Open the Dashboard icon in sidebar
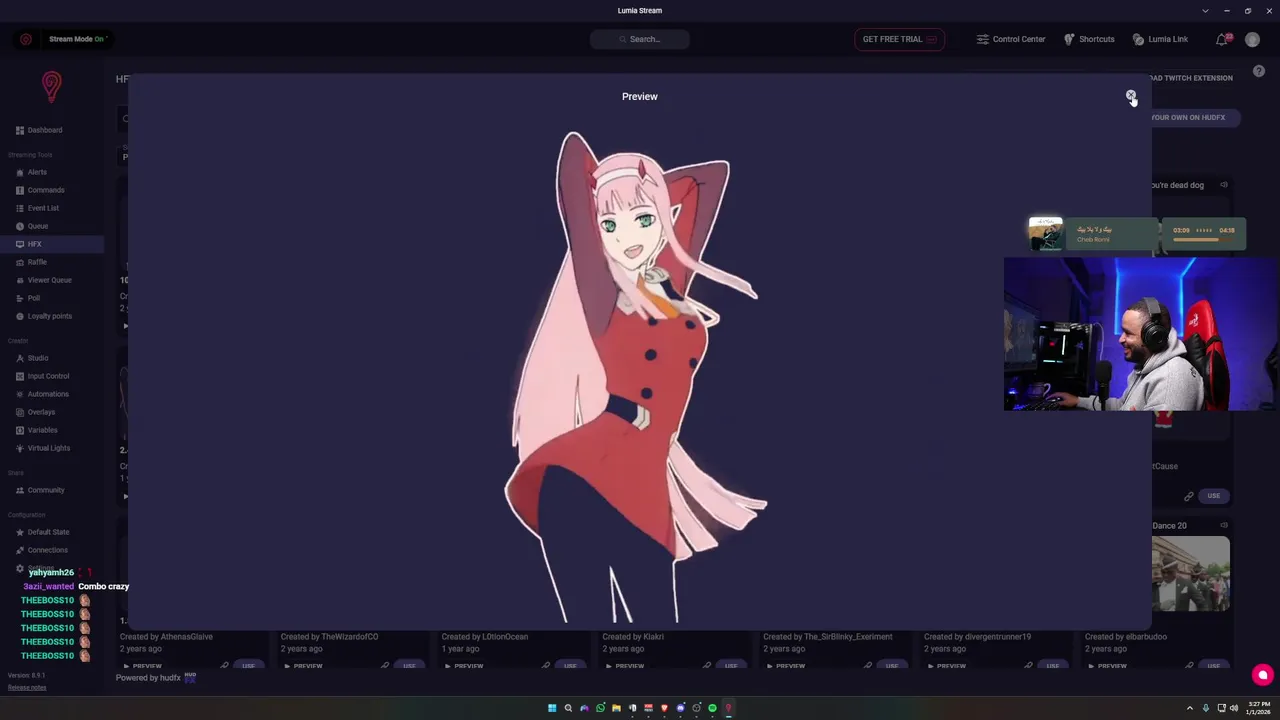Image resolution: width=1280 pixels, height=720 pixels. tap(20, 130)
